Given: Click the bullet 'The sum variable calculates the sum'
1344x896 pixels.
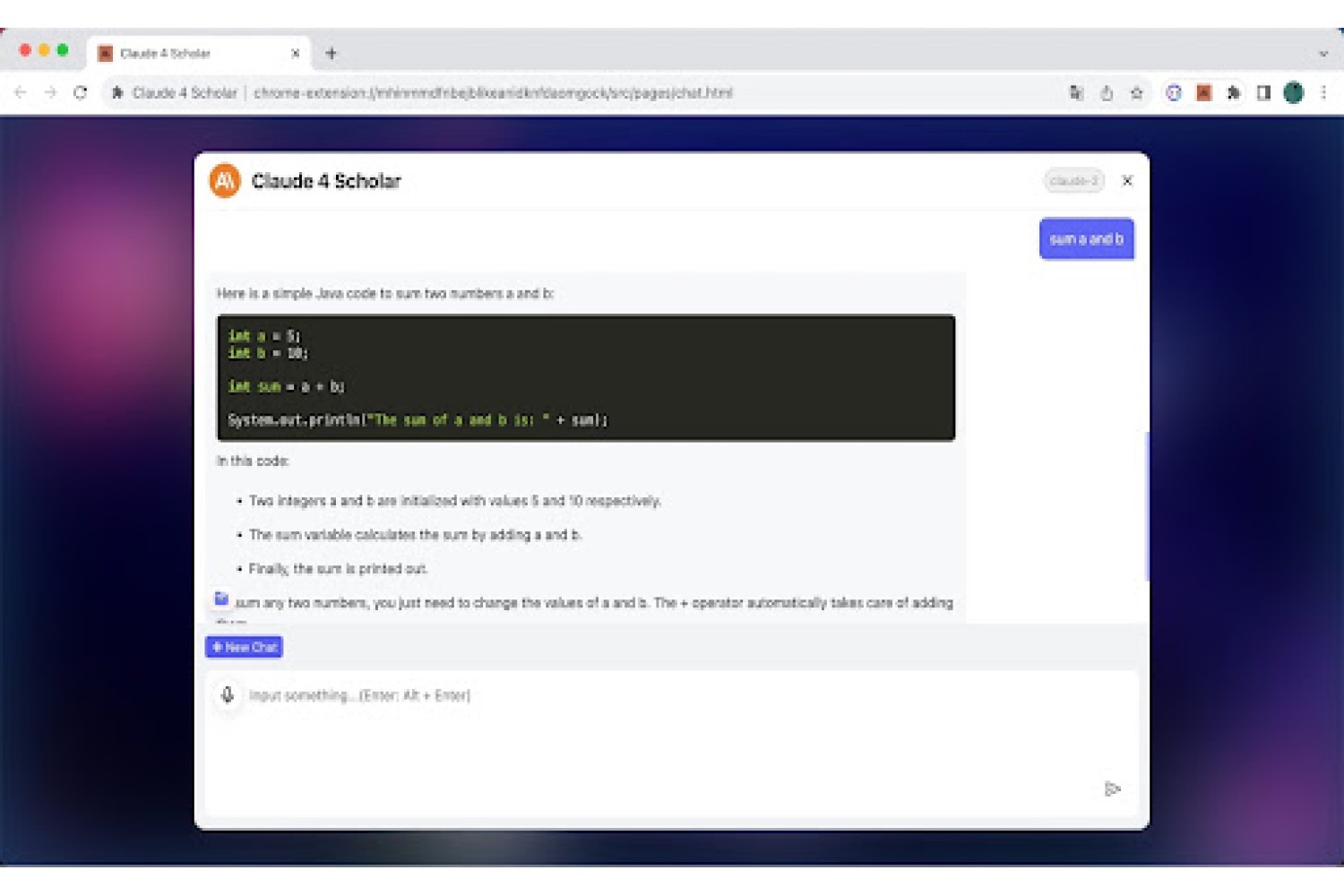Looking at the screenshot, I should tap(416, 535).
